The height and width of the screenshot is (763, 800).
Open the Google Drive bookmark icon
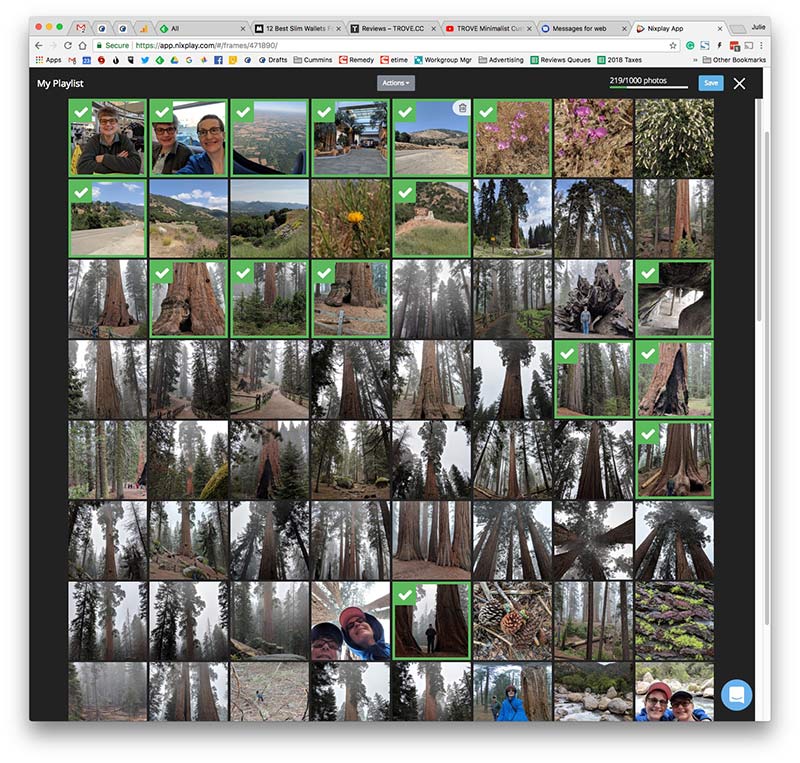pos(174,60)
